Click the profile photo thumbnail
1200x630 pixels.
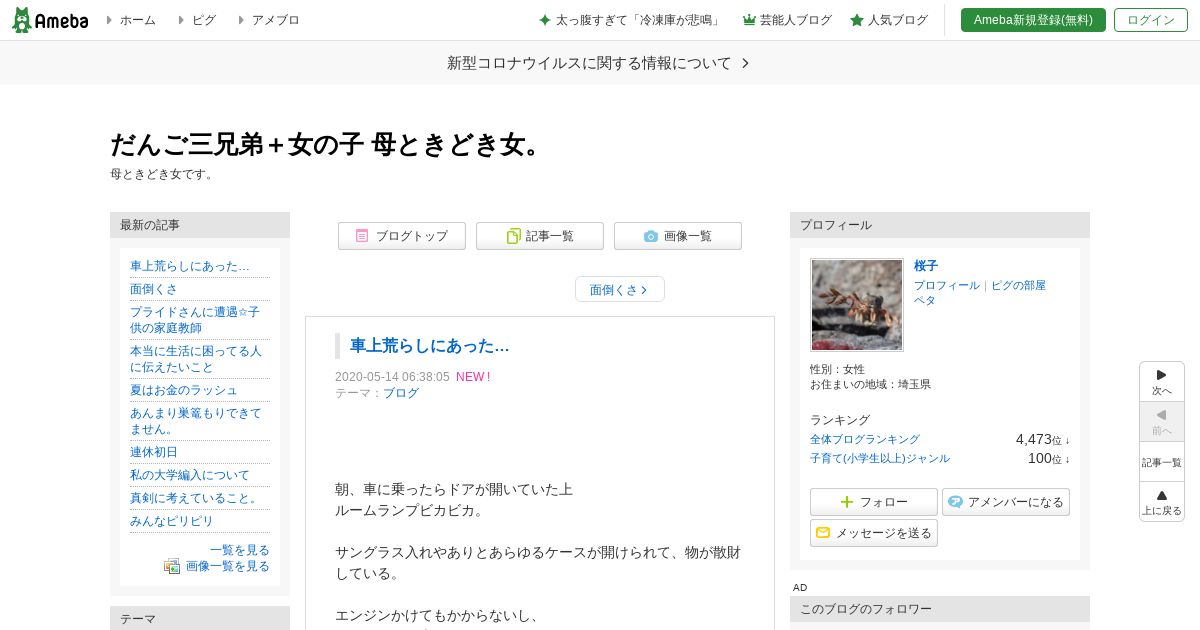[x=857, y=305]
